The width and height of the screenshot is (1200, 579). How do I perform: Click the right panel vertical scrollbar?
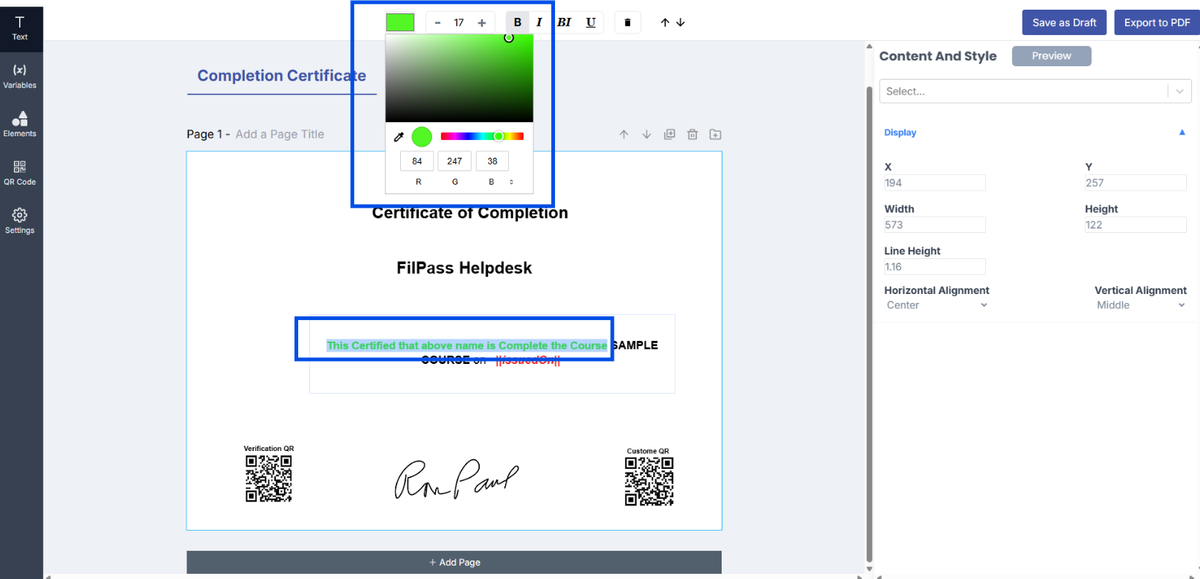(x=868, y=323)
